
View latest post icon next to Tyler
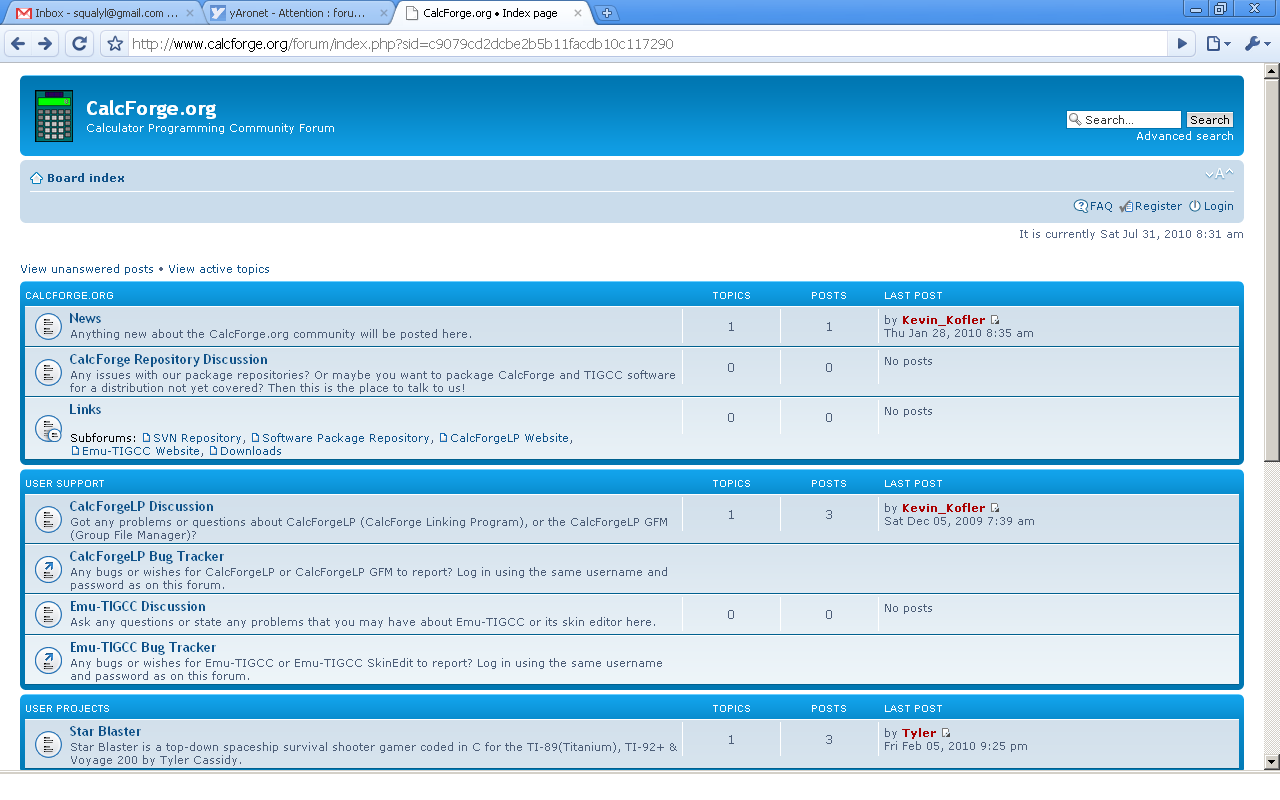coord(946,733)
